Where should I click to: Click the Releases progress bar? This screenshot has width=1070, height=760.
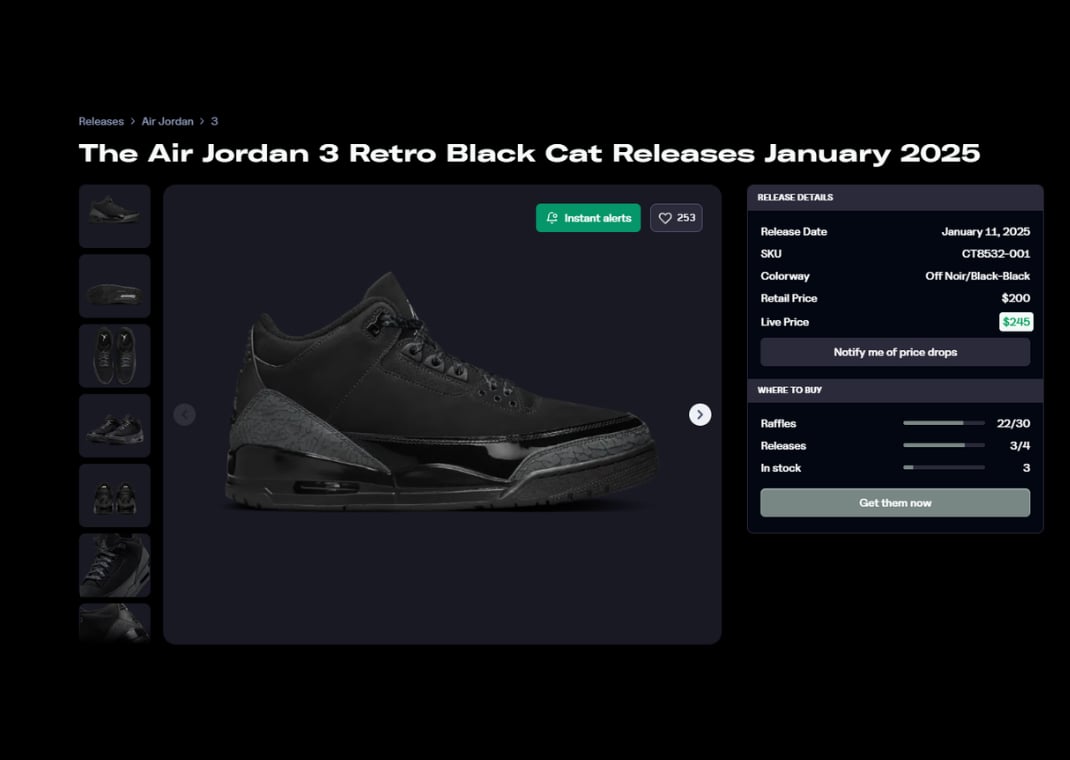coord(943,445)
